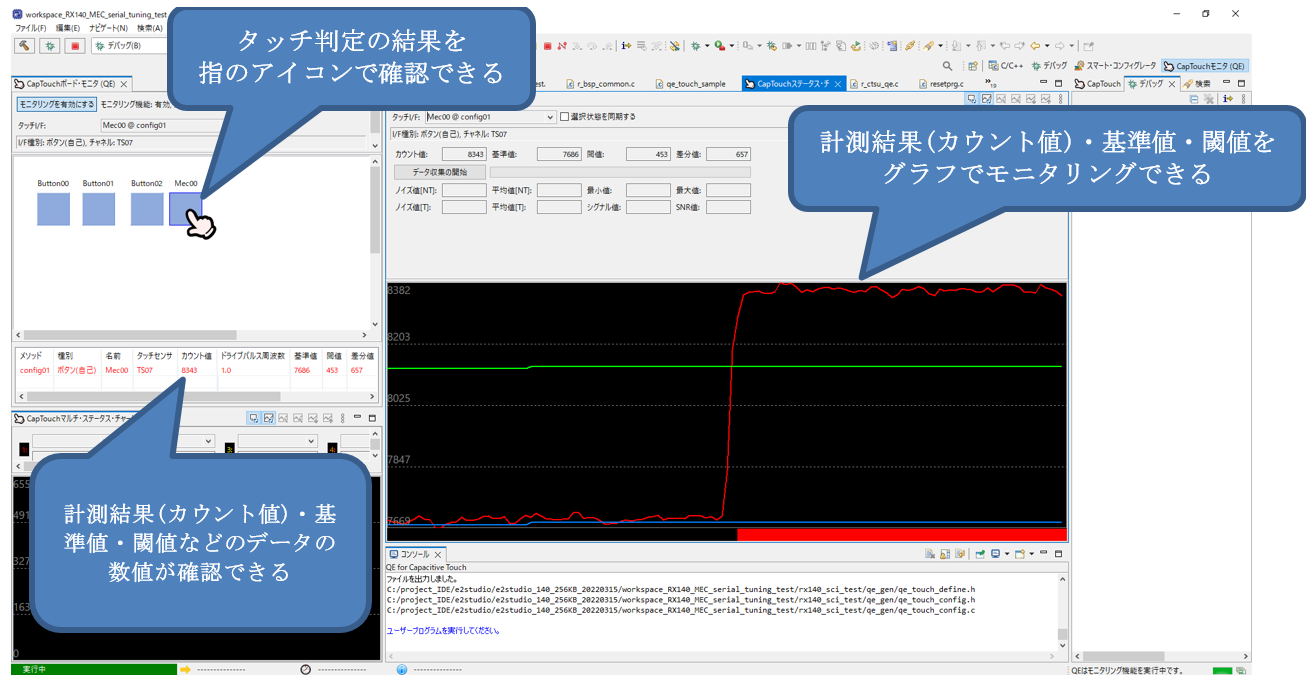Click board monitor horizontal scrollbar
The image size is (1307, 695).
[130, 336]
